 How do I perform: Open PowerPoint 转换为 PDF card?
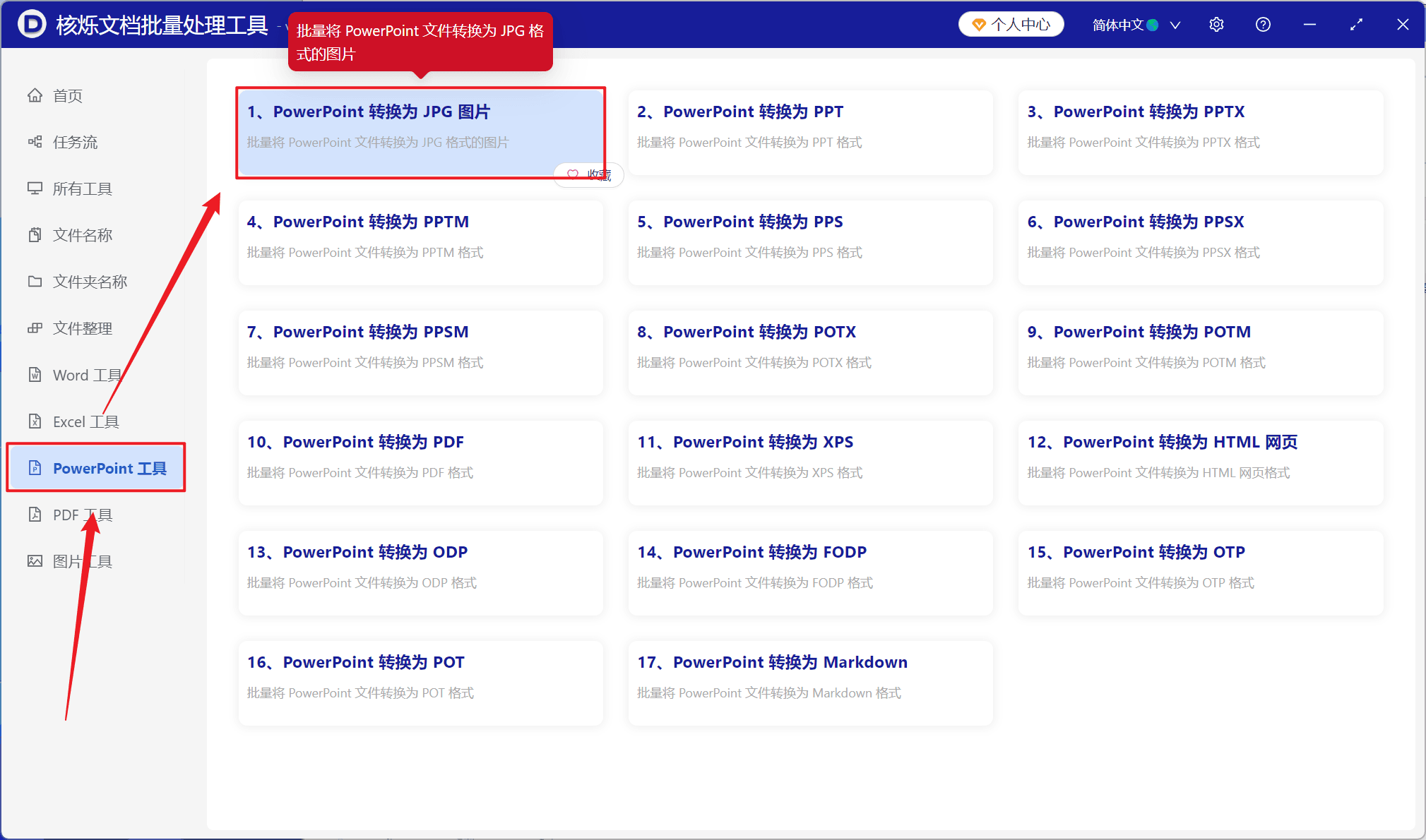421,463
